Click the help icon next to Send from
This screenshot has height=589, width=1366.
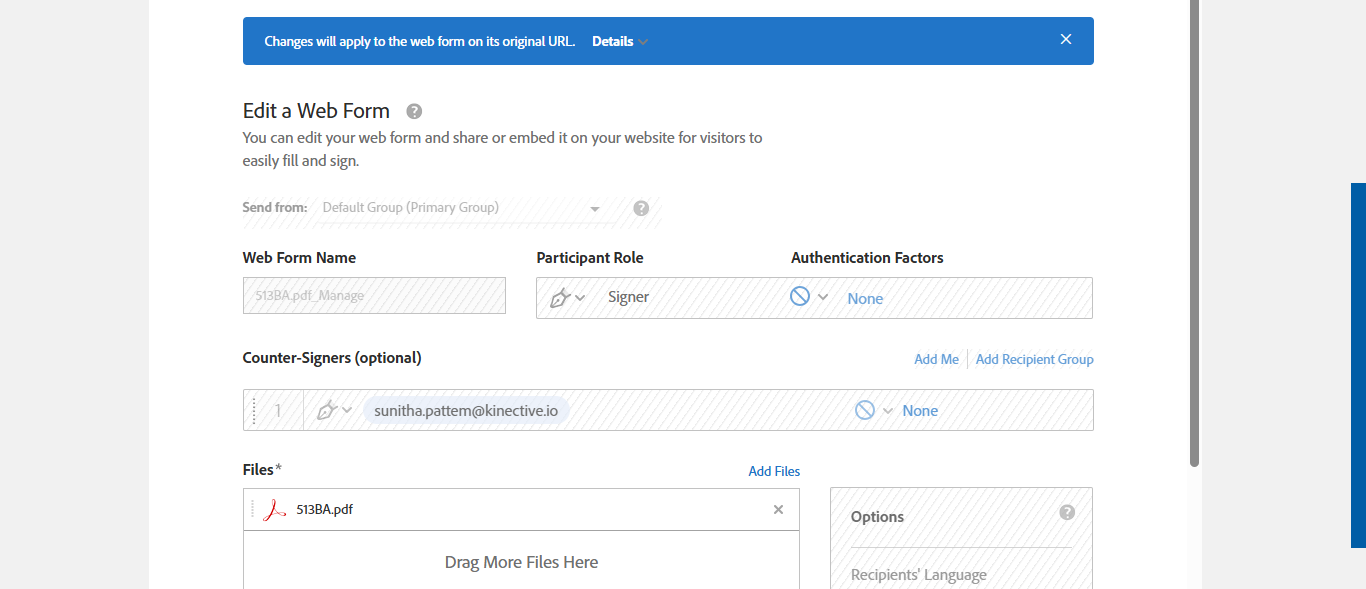click(x=641, y=208)
